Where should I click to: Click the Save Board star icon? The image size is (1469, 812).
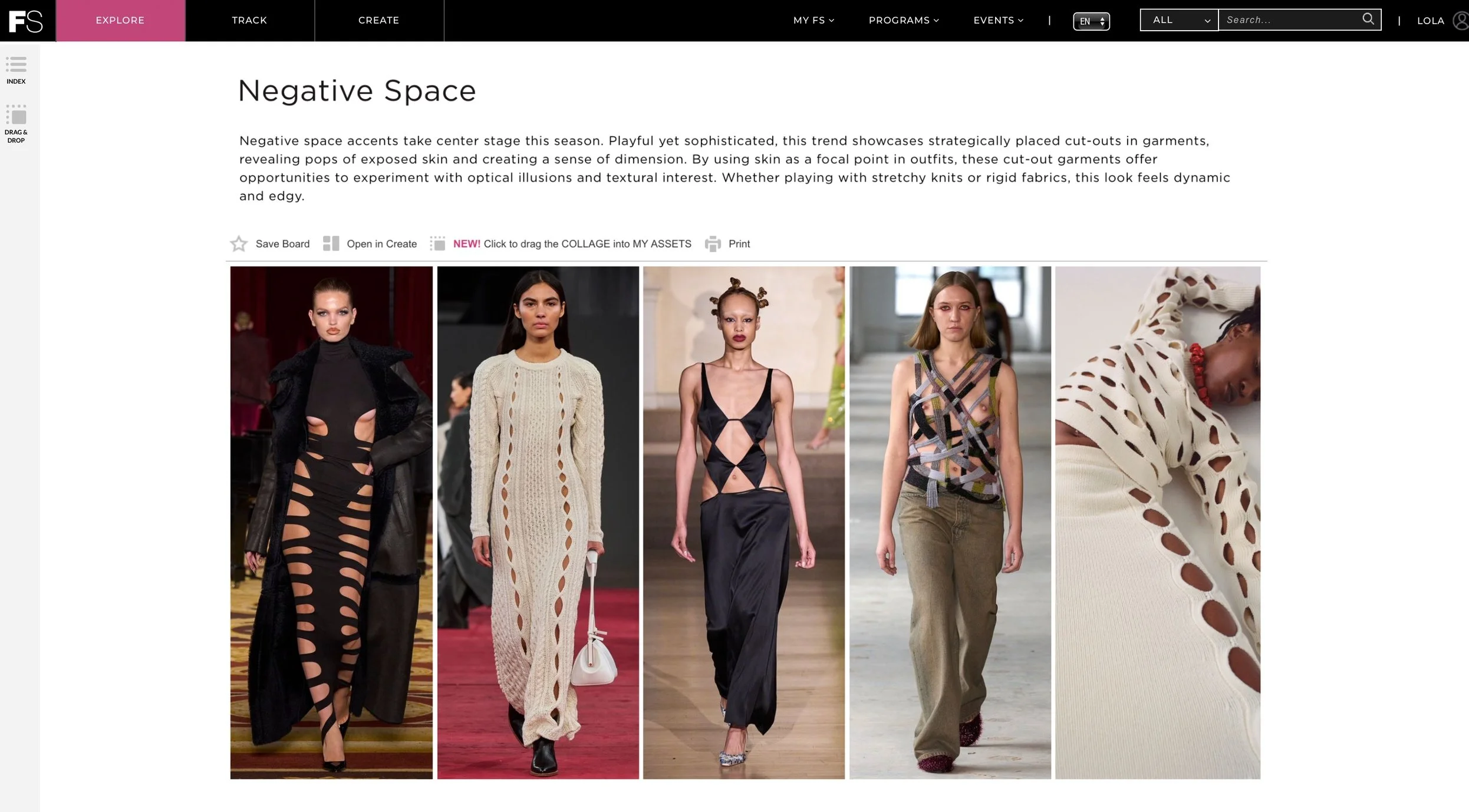239,243
